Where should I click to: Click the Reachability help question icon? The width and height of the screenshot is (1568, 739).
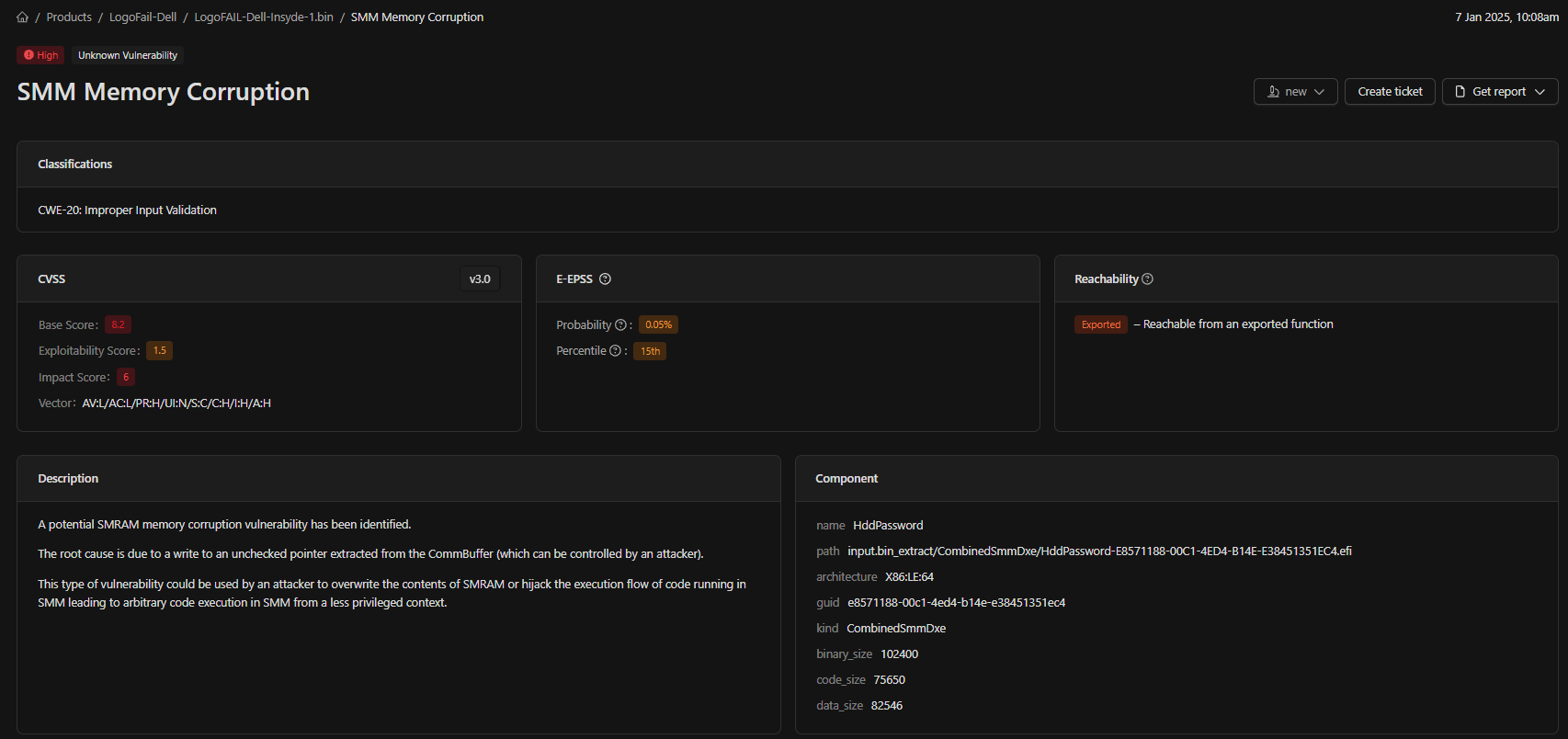(1147, 279)
